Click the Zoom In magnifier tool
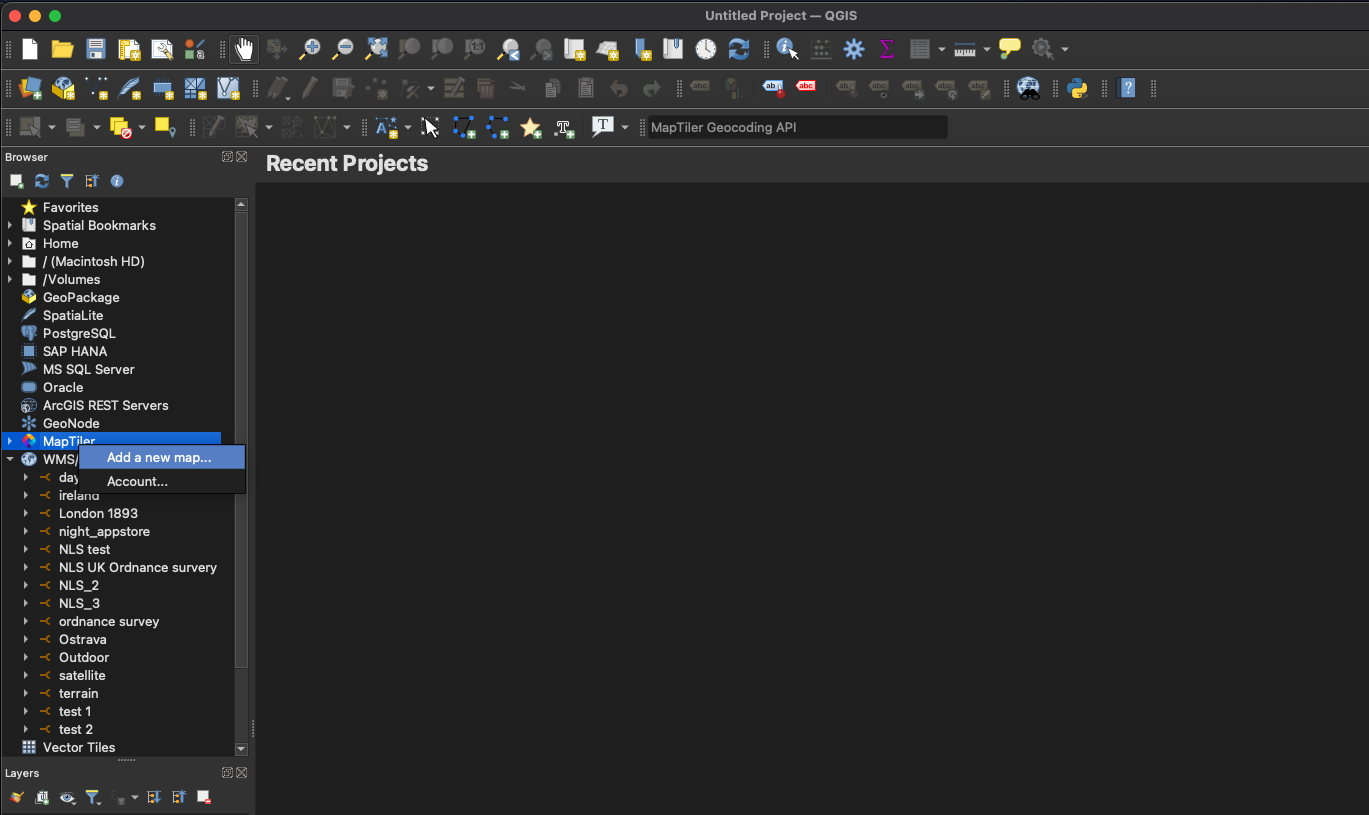The width and height of the screenshot is (1369, 815). (x=310, y=49)
